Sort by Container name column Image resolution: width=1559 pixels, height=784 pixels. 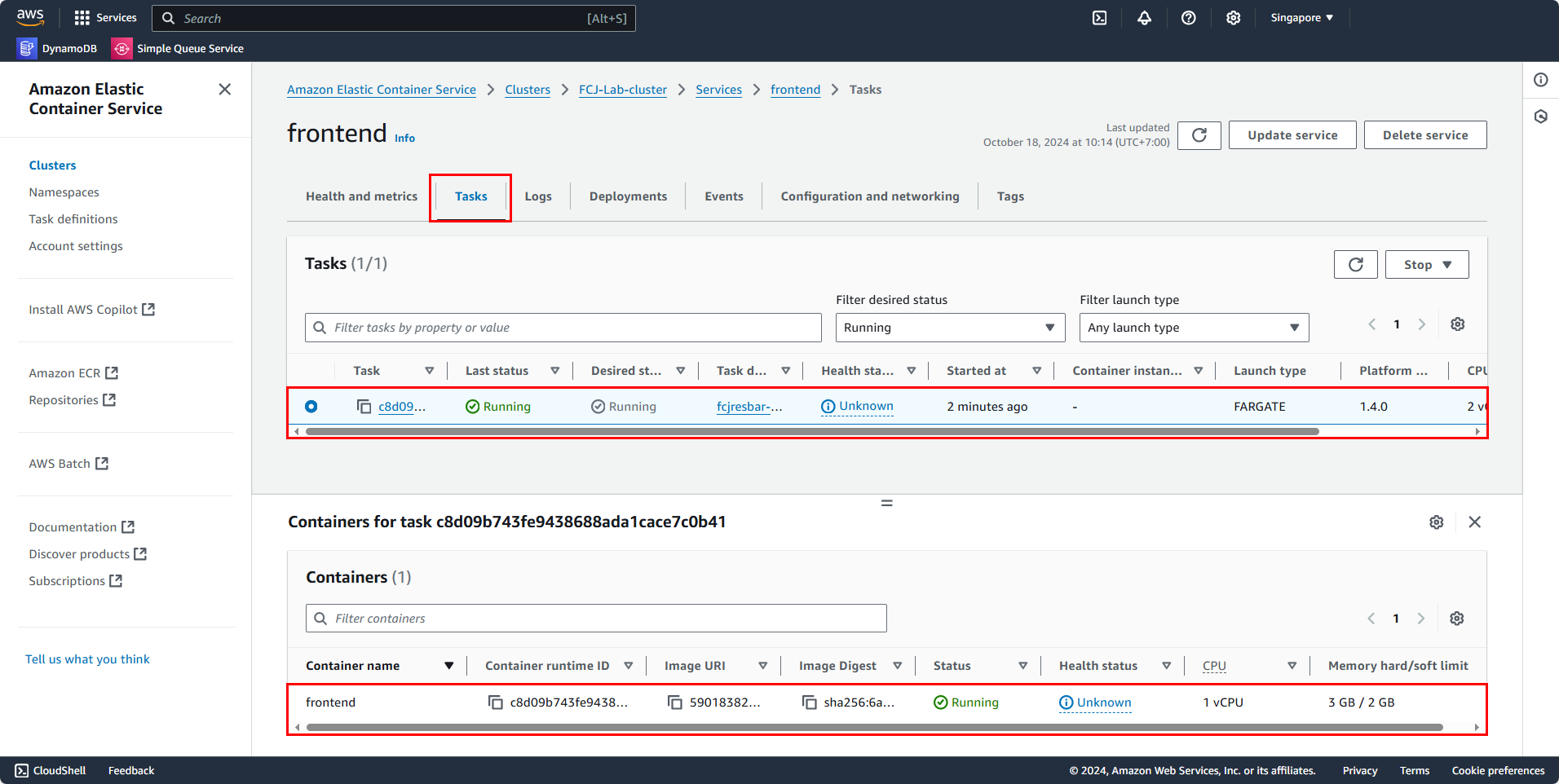449,666
